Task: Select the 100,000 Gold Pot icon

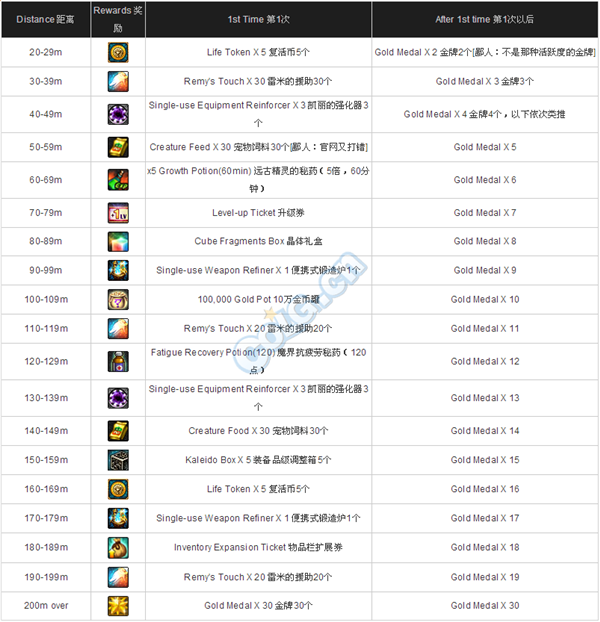Action: (118, 299)
